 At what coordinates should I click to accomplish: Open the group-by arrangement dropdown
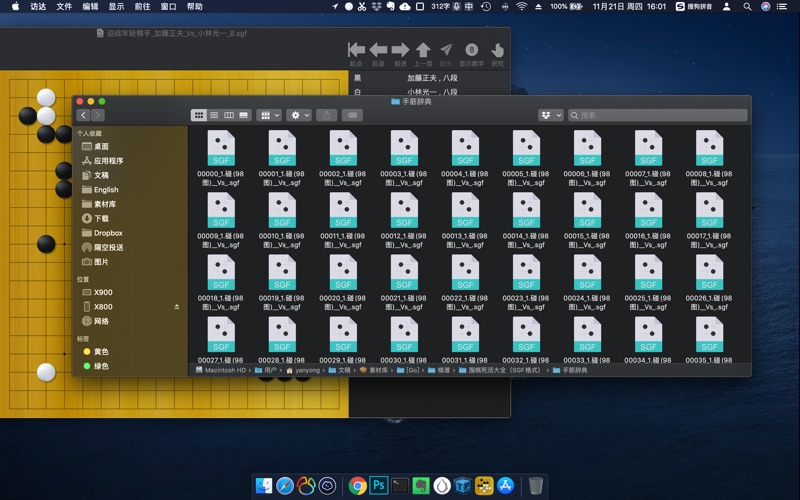(x=269, y=116)
